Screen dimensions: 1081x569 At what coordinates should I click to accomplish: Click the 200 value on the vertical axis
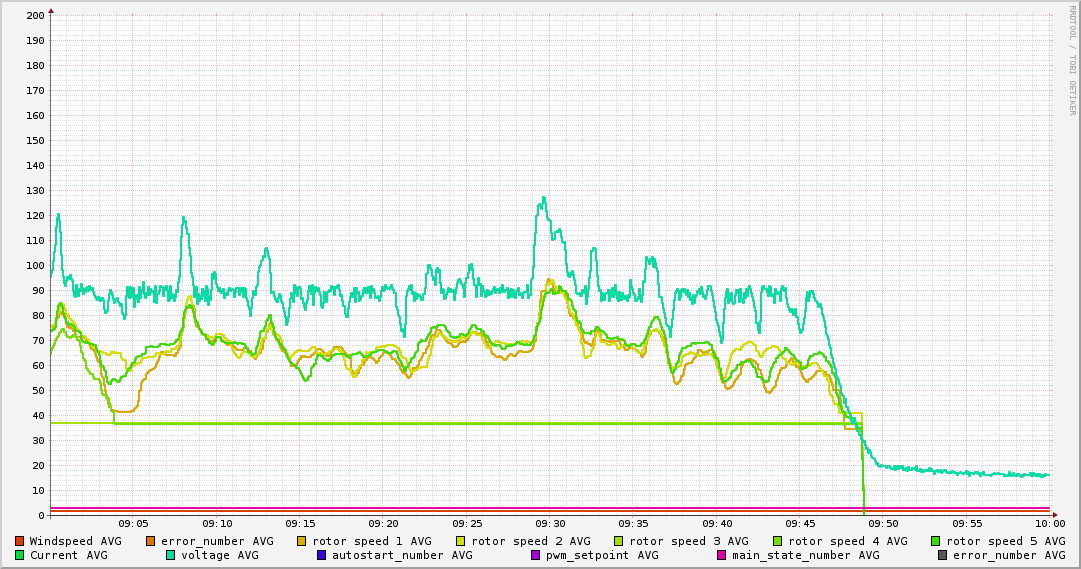click(x=34, y=16)
